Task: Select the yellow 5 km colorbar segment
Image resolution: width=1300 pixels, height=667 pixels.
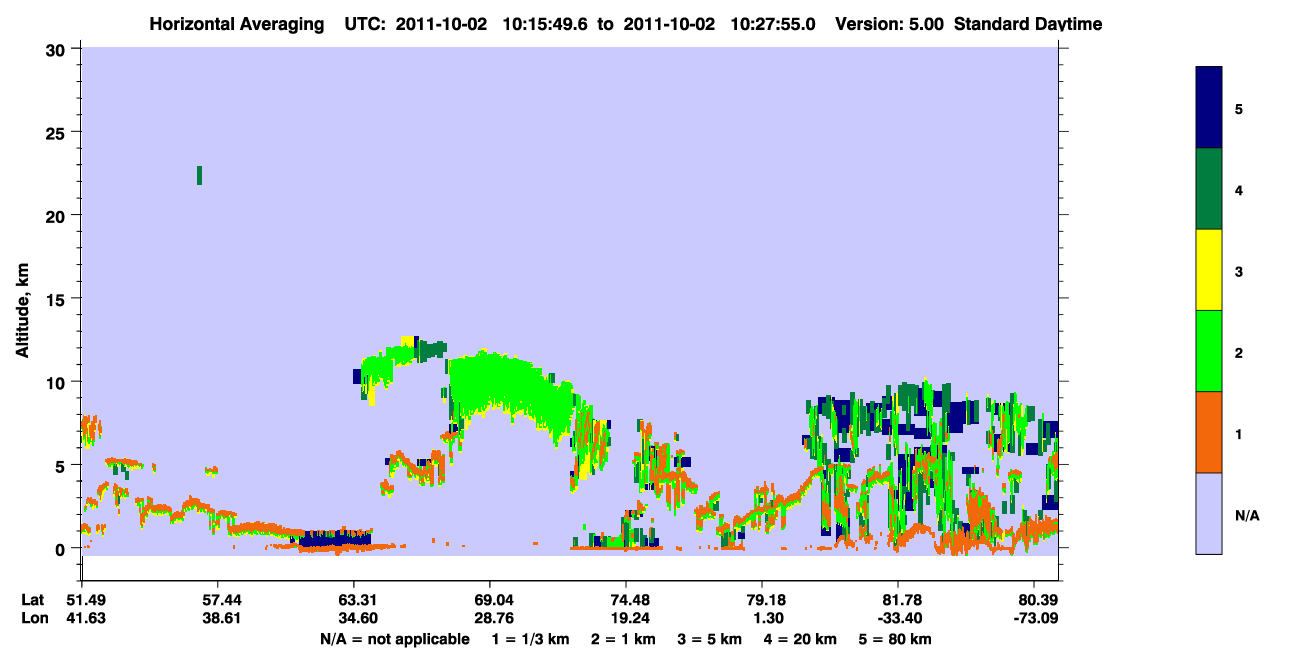Action: [1209, 270]
